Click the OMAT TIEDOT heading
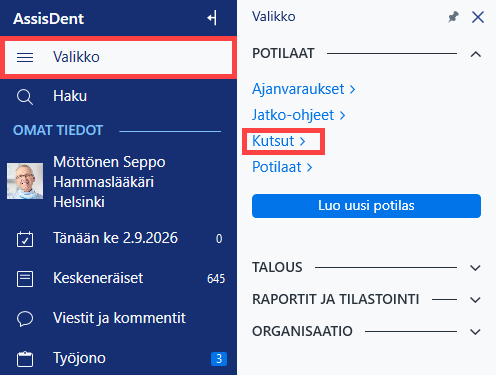This screenshot has height=375, width=496. pos(58,130)
